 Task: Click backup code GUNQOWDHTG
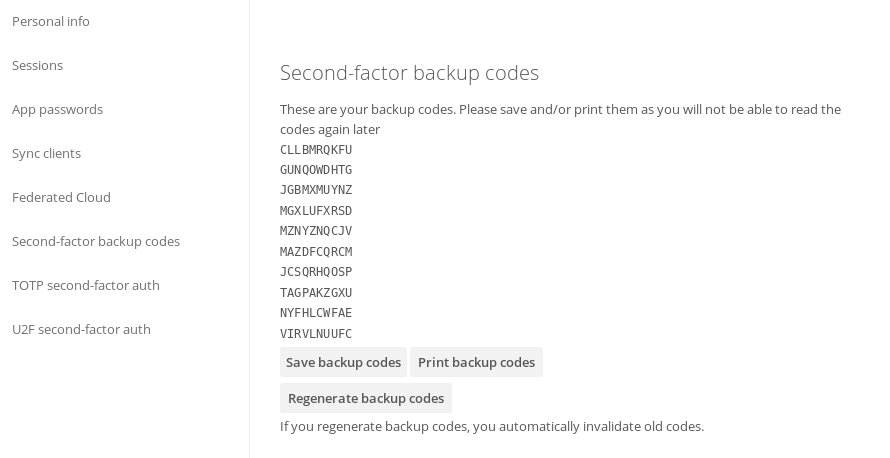point(316,170)
